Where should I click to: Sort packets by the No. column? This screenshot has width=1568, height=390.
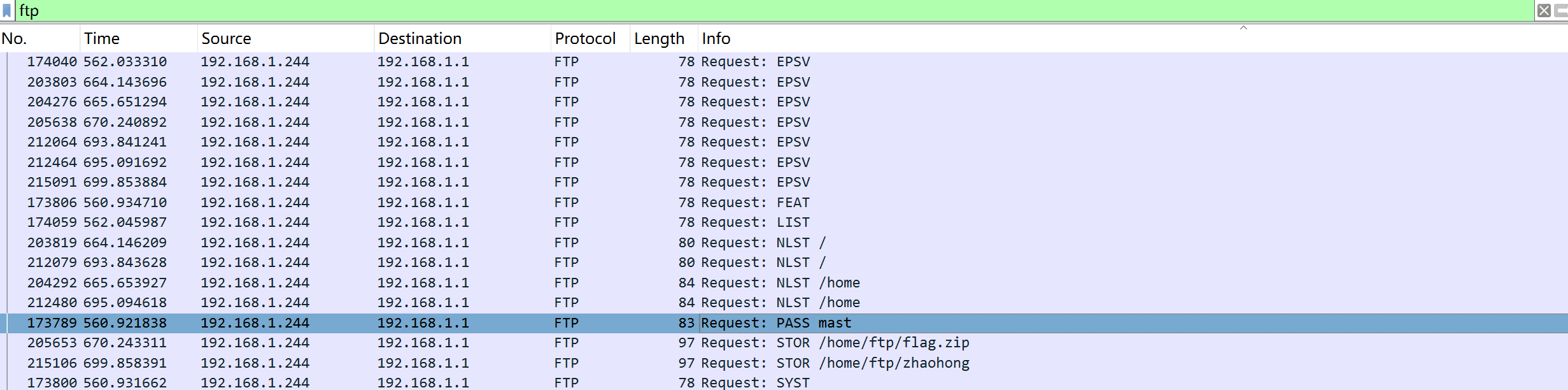38,39
